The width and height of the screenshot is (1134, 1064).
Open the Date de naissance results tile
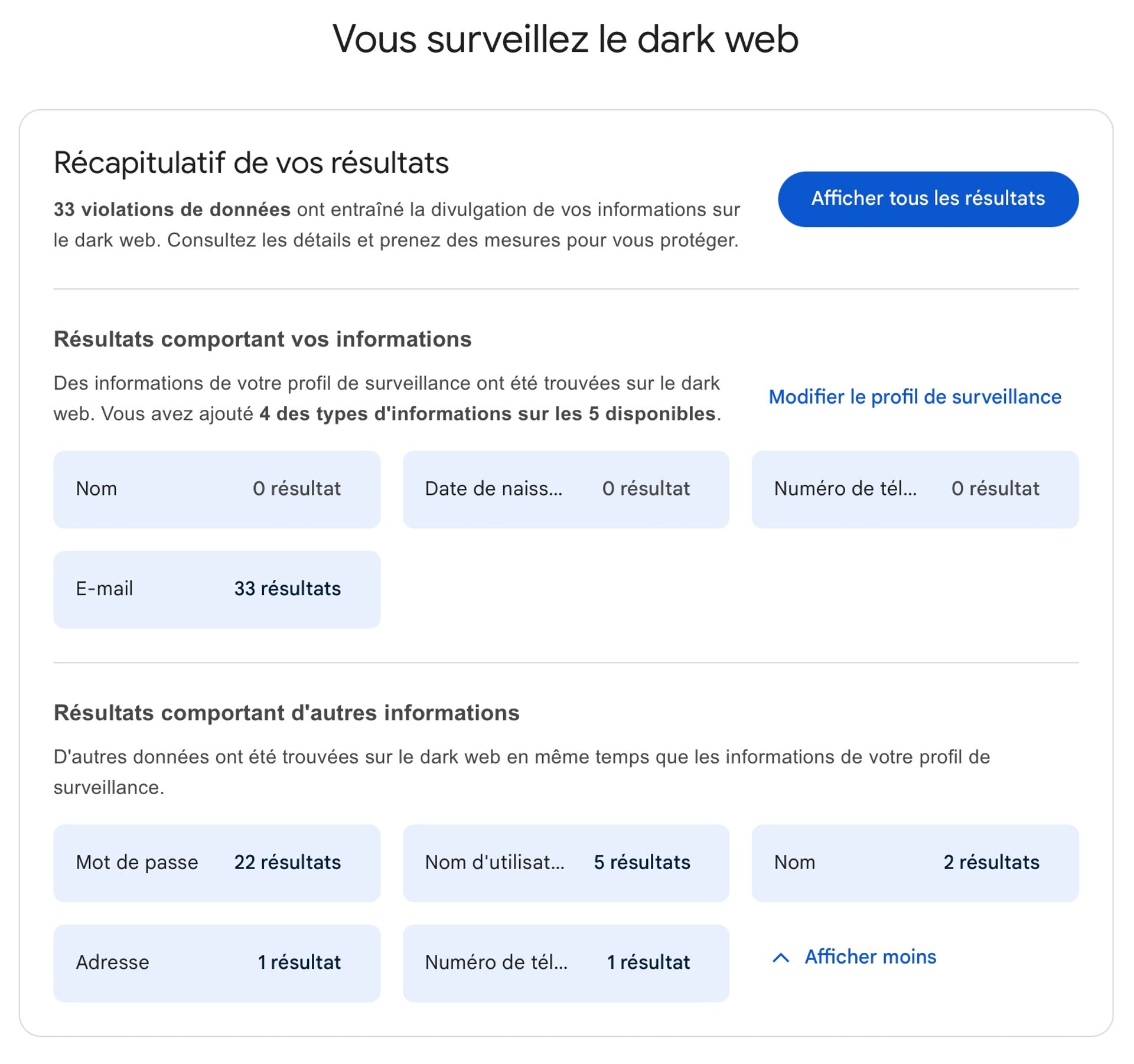[566, 488]
